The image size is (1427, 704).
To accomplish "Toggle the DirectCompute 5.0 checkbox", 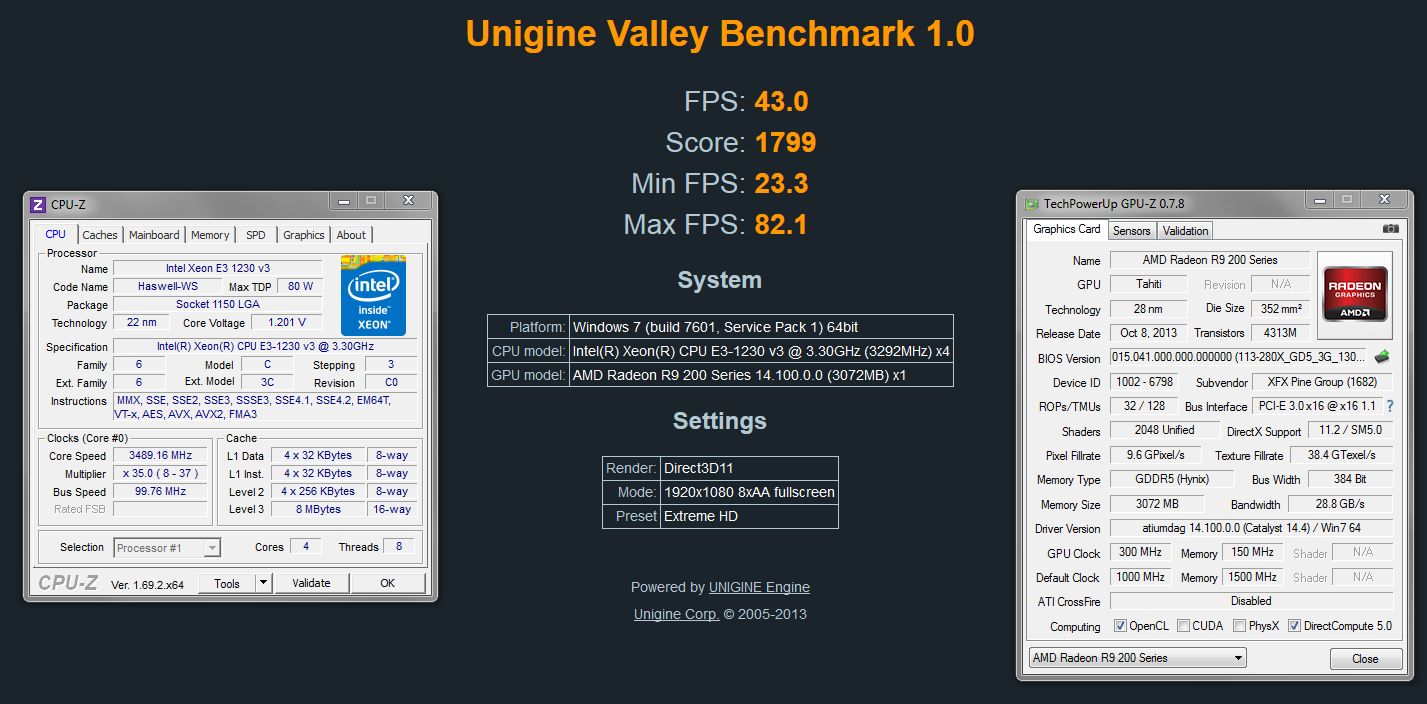I will 1295,626.
